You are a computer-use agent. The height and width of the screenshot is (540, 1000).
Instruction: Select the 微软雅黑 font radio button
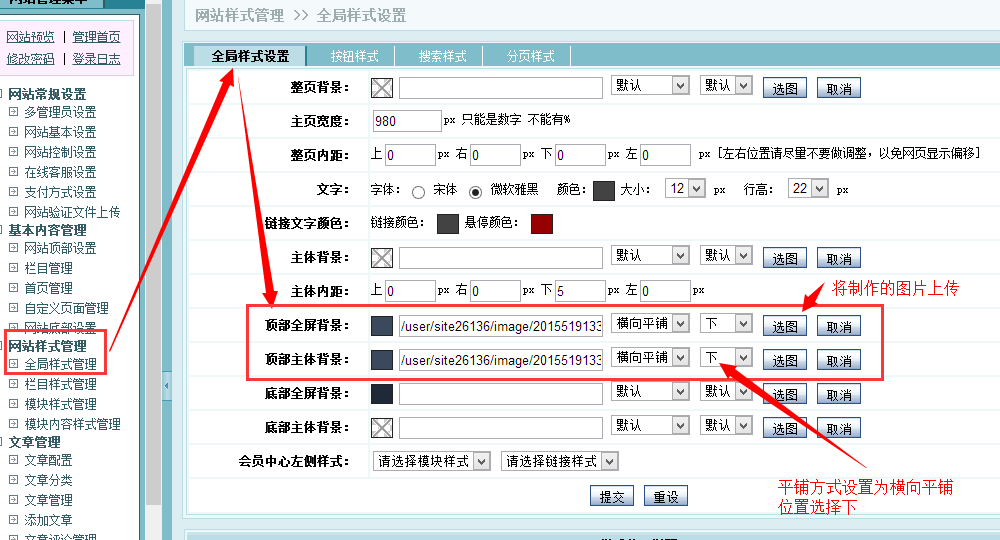tap(475, 191)
